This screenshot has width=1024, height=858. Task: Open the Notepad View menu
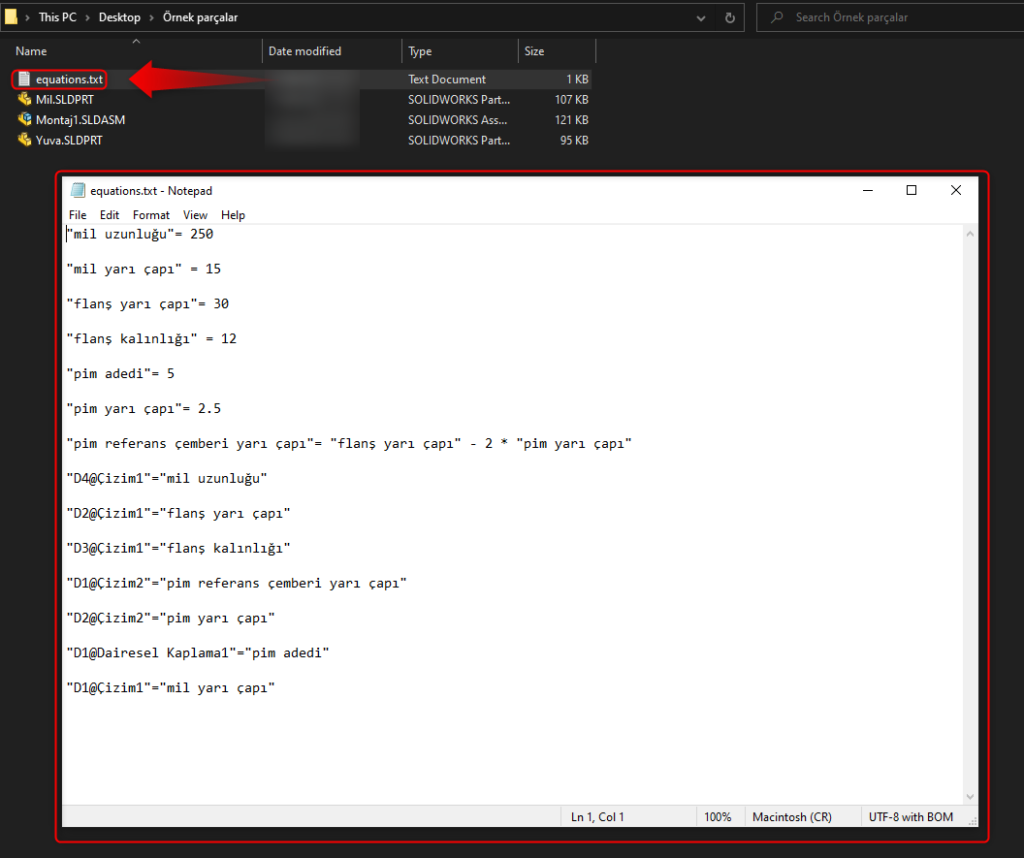click(195, 215)
